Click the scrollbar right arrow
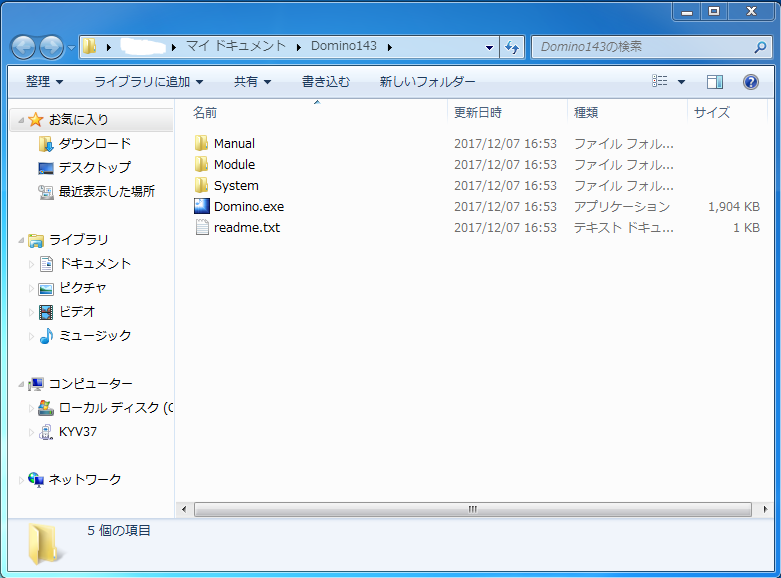This screenshot has height=578, width=781. (765, 509)
